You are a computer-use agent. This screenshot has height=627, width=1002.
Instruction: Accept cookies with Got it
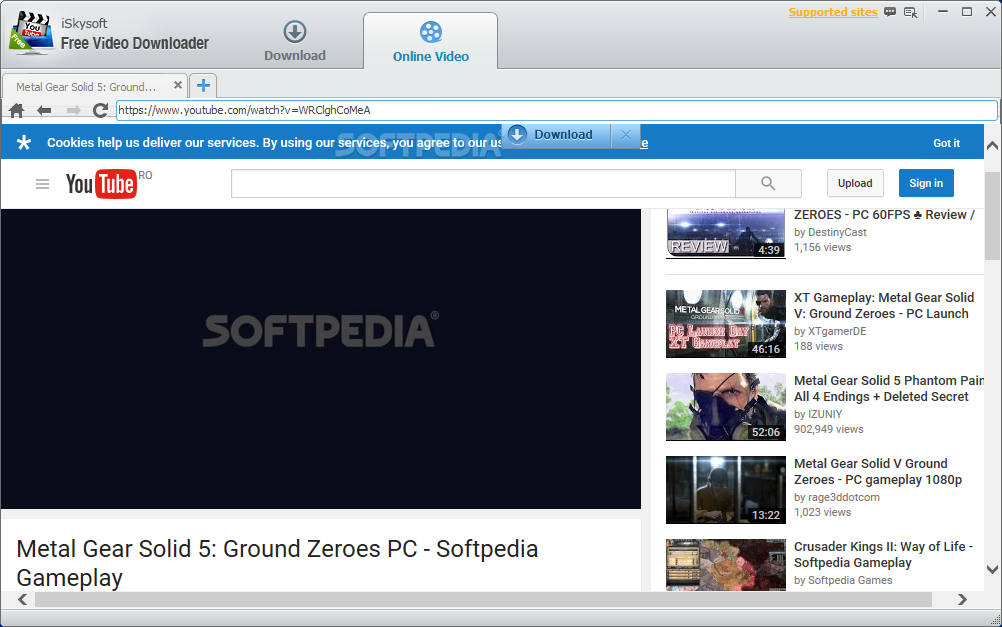946,143
